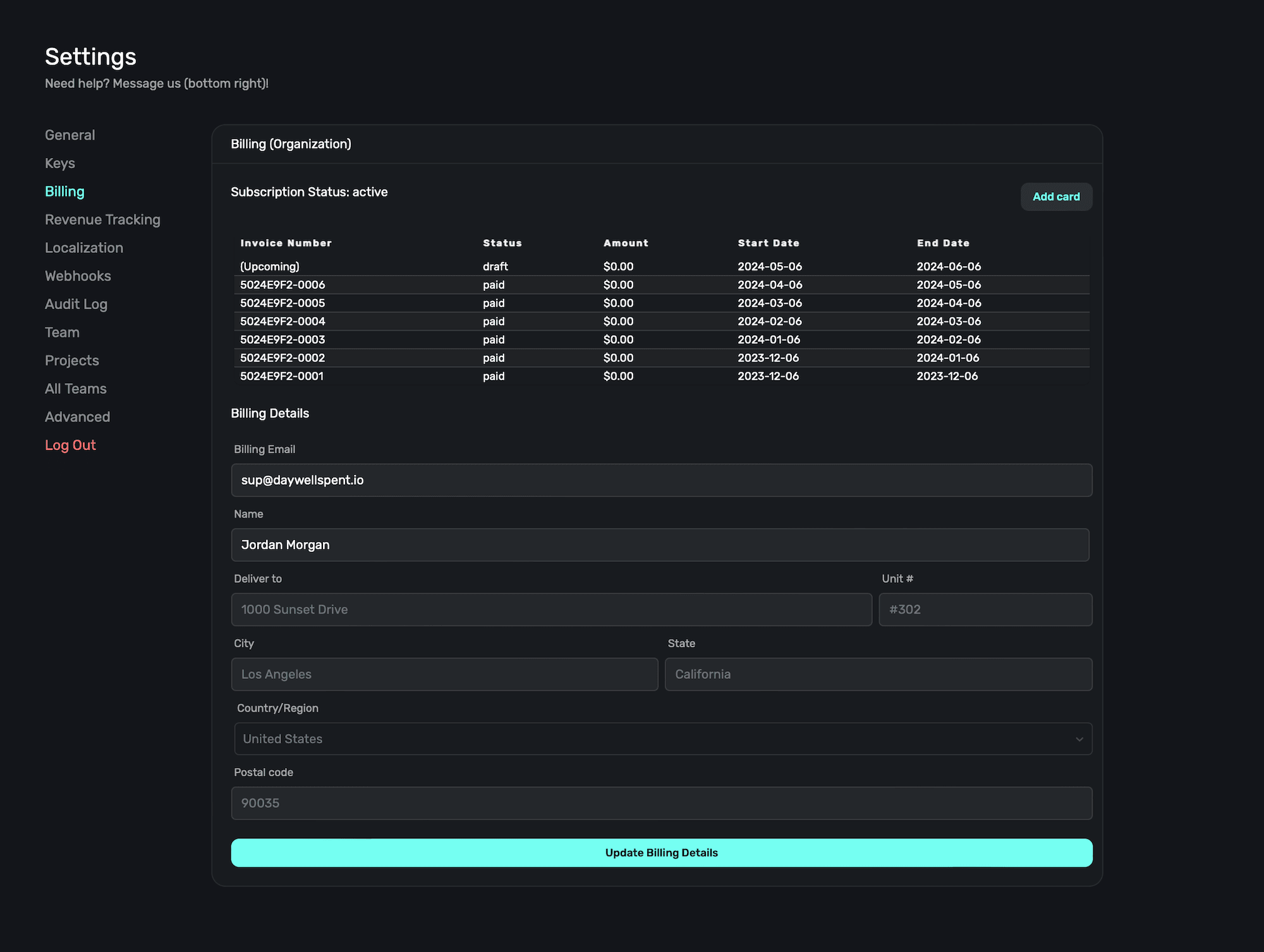Open the Team settings page
This screenshot has width=1264, height=952.
pos(62,333)
